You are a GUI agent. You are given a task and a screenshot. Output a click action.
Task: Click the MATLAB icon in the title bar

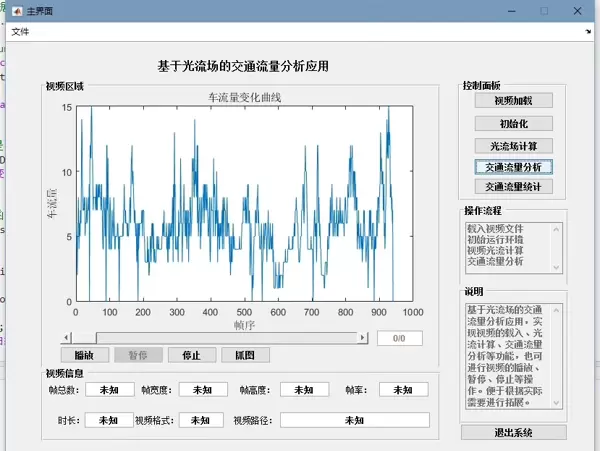point(16,10)
